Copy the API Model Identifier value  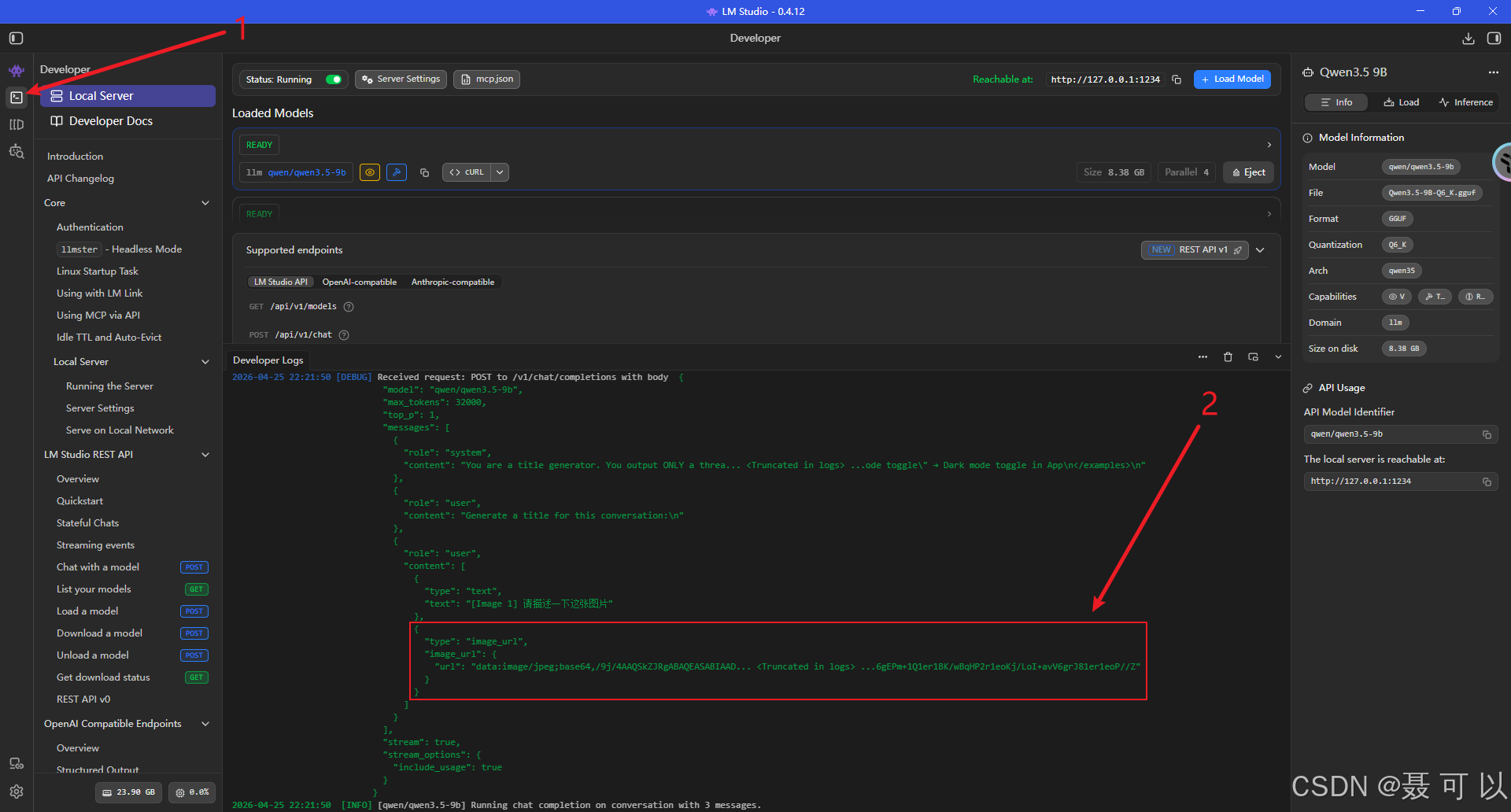tap(1487, 434)
